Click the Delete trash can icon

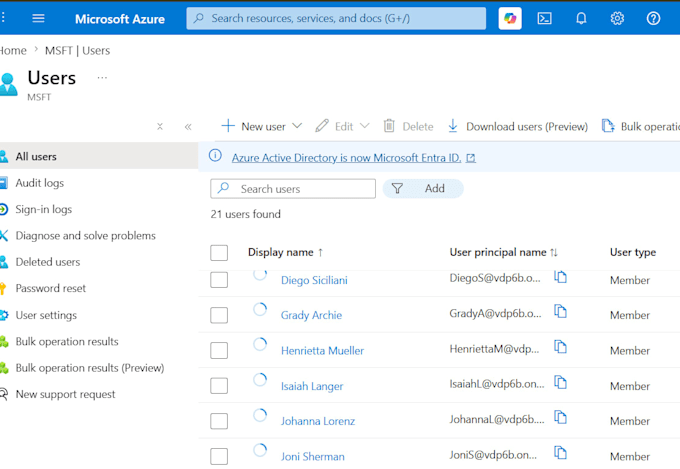point(389,126)
